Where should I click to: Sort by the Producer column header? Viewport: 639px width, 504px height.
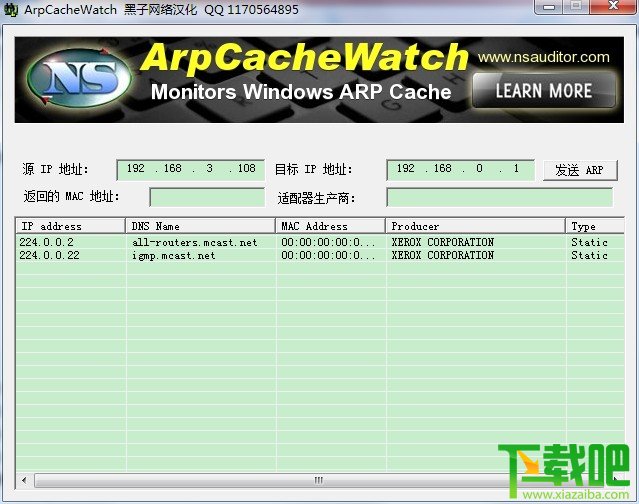click(475, 226)
